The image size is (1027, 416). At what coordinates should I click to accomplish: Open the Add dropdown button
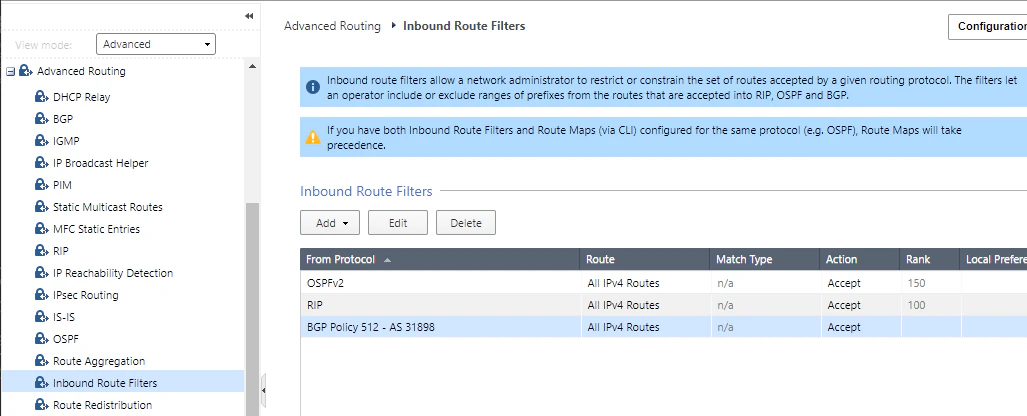pyautogui.click(x=331, y=223)
